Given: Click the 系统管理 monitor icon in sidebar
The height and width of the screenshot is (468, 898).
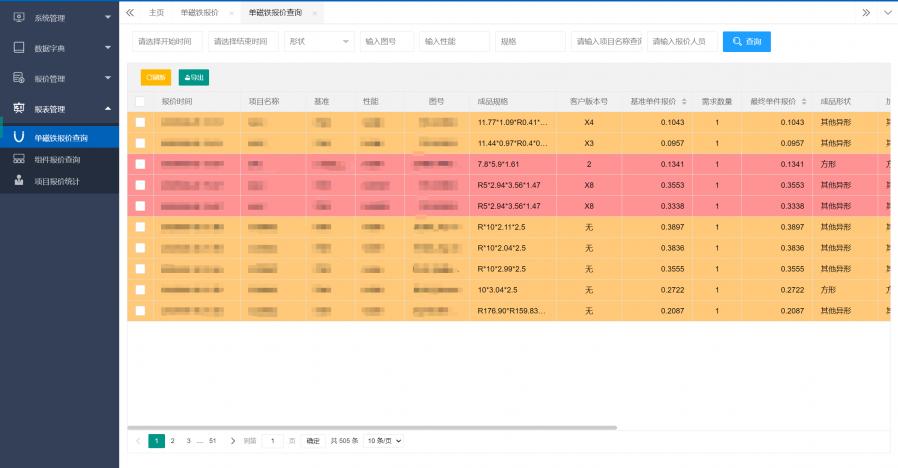Looking at the screenshot, I should point(18,17).
